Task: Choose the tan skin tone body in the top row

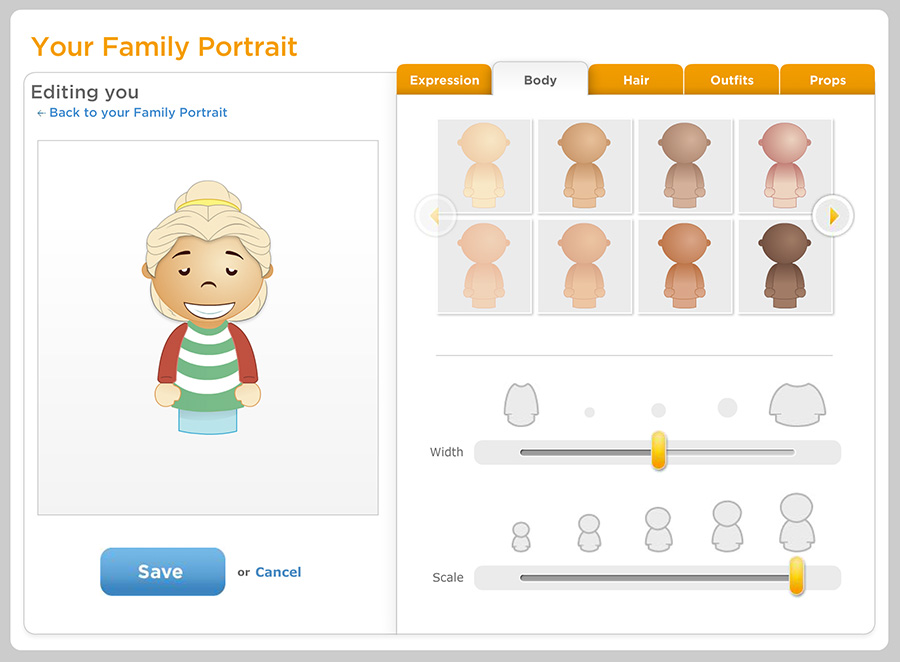Action: (x=584, y=166)
